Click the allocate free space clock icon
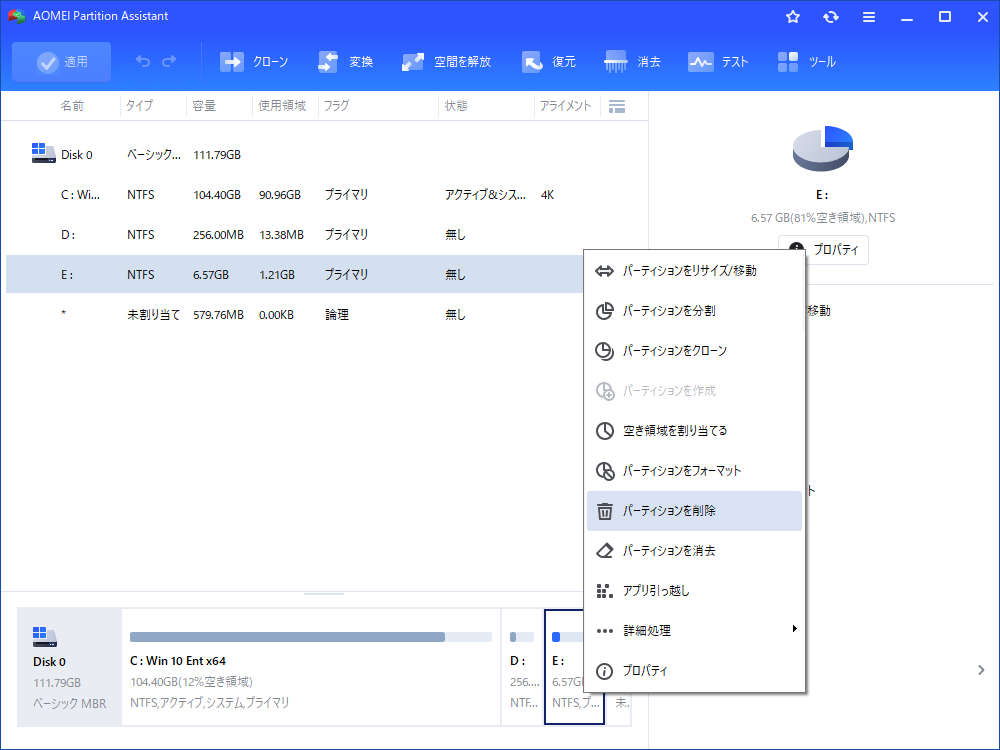Screen dimensions: 1000x750 (x=605, y=430)
